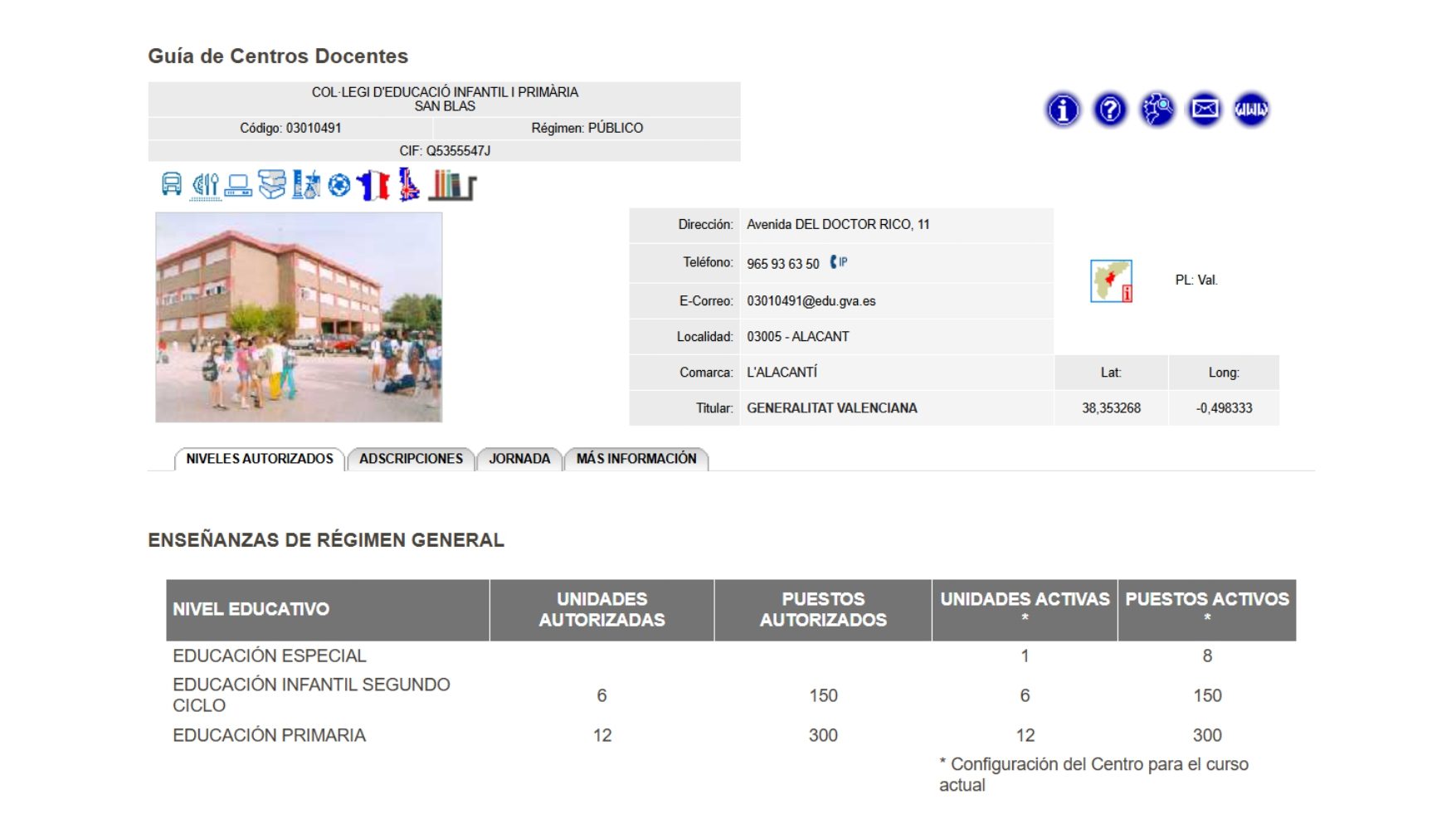Click the laboratory flask icon
Viewport: 1456px width, 819px height.
click(x=305, y=184)
